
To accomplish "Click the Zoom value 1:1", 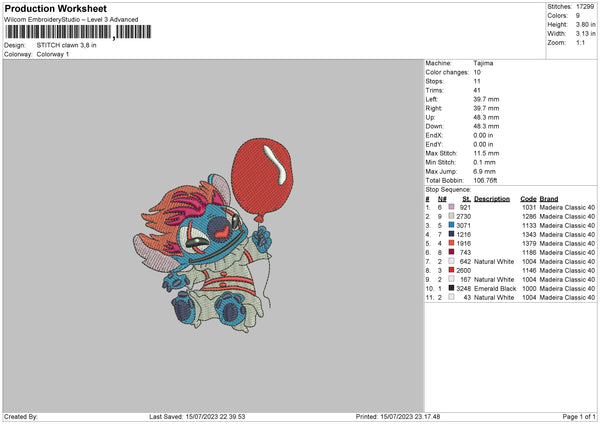I will pyautogui.click(x=580, y=43).
